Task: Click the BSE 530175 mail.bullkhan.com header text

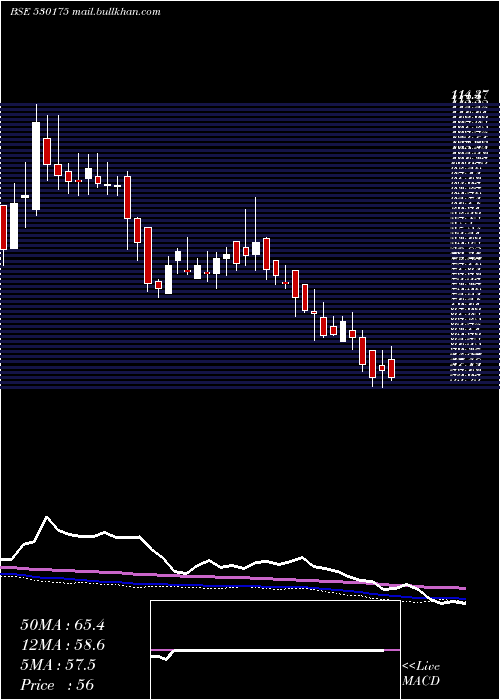Action: [85, 12]
